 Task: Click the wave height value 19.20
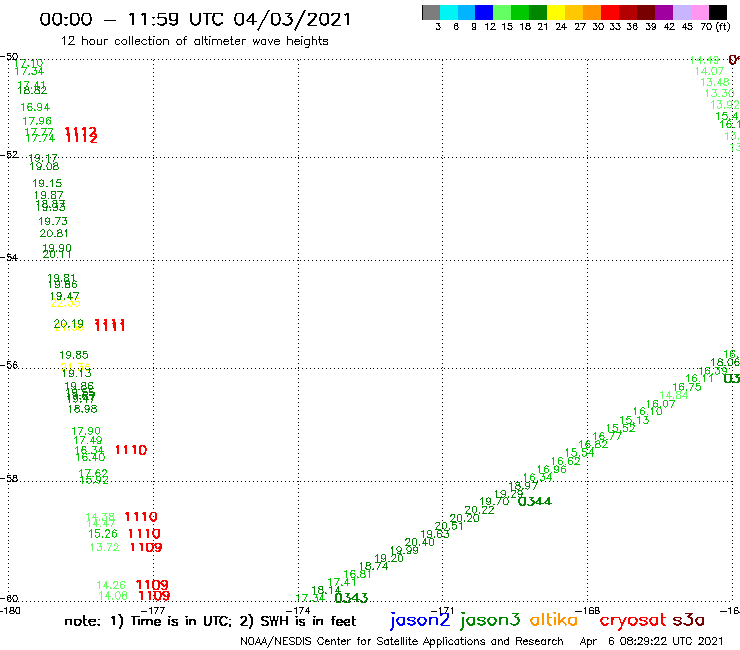[389, 558]
